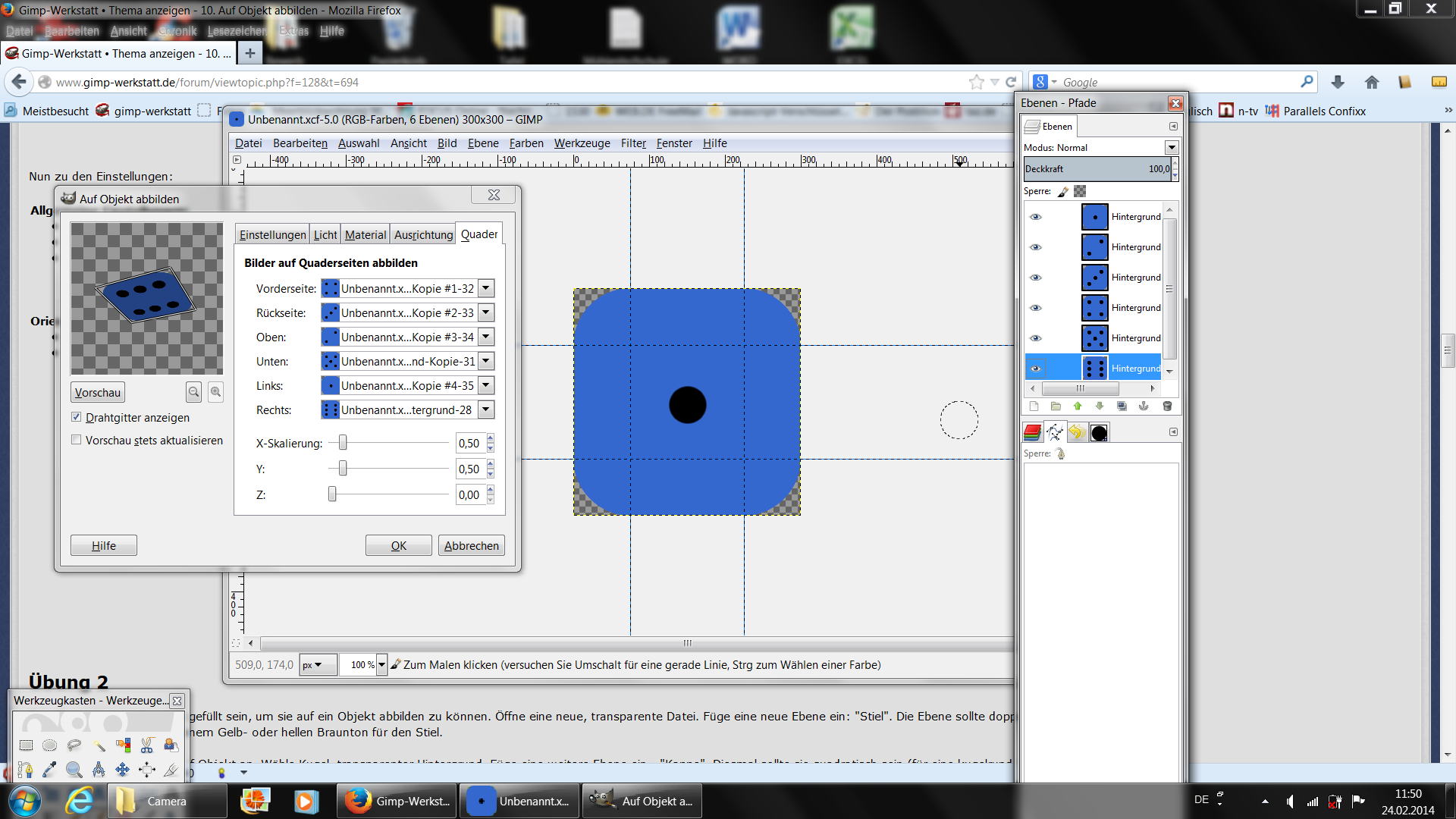1456x819 pixels.
Task: Expand the Modus Normal dropdown
Action: [1172, 147]
